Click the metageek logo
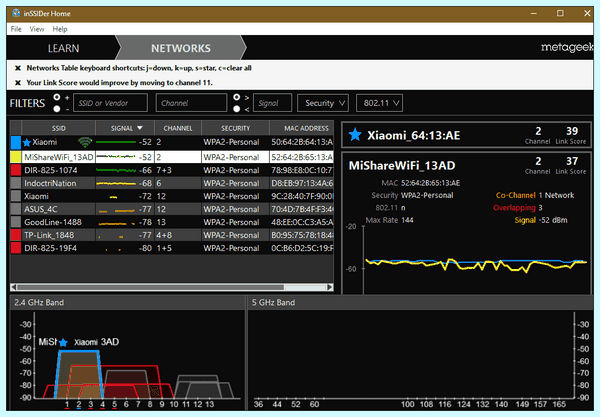This screenshot has height=417, width=600. (x=567, y=47)
